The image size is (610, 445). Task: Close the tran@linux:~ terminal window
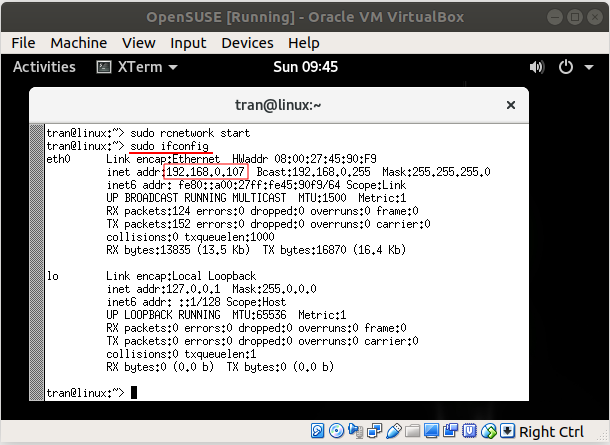coord(511,105)
